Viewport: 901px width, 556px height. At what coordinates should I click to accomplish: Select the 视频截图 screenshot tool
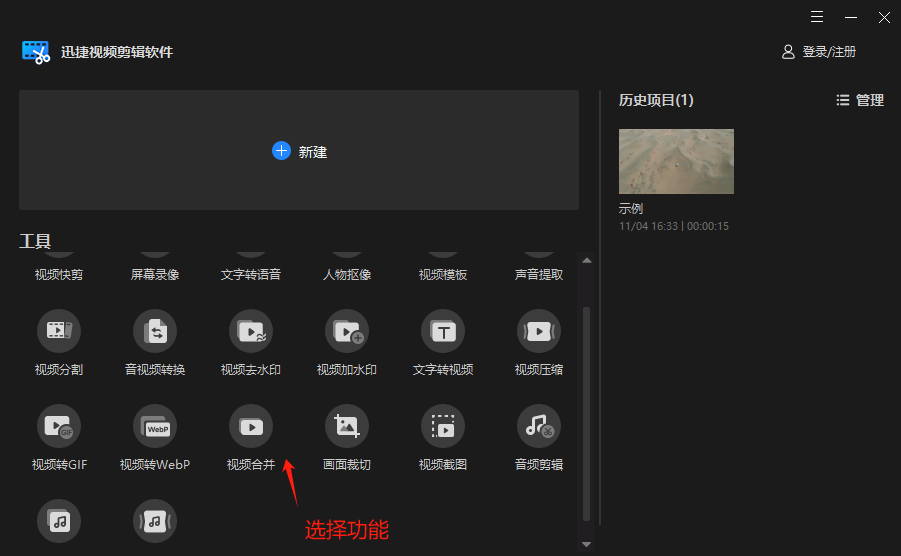pyautogui.click(x=442, y=426)
